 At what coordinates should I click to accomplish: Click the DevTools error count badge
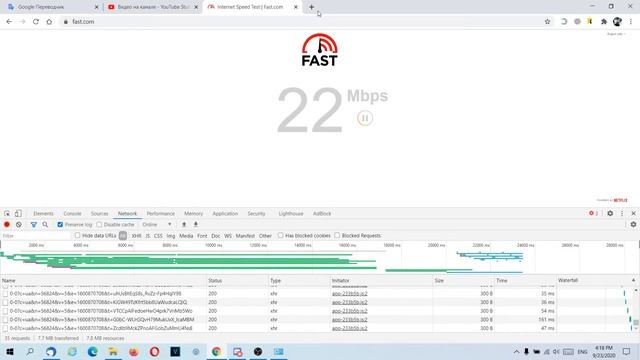tap(593, 213)
